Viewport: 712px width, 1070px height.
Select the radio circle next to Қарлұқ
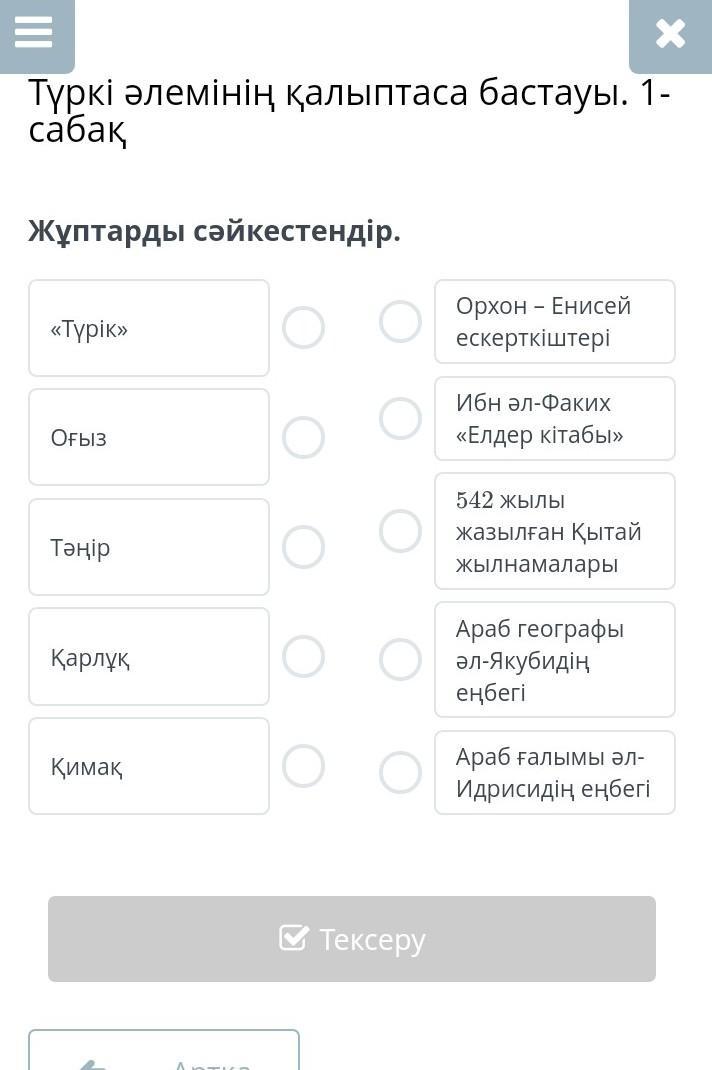pos(303,657)
